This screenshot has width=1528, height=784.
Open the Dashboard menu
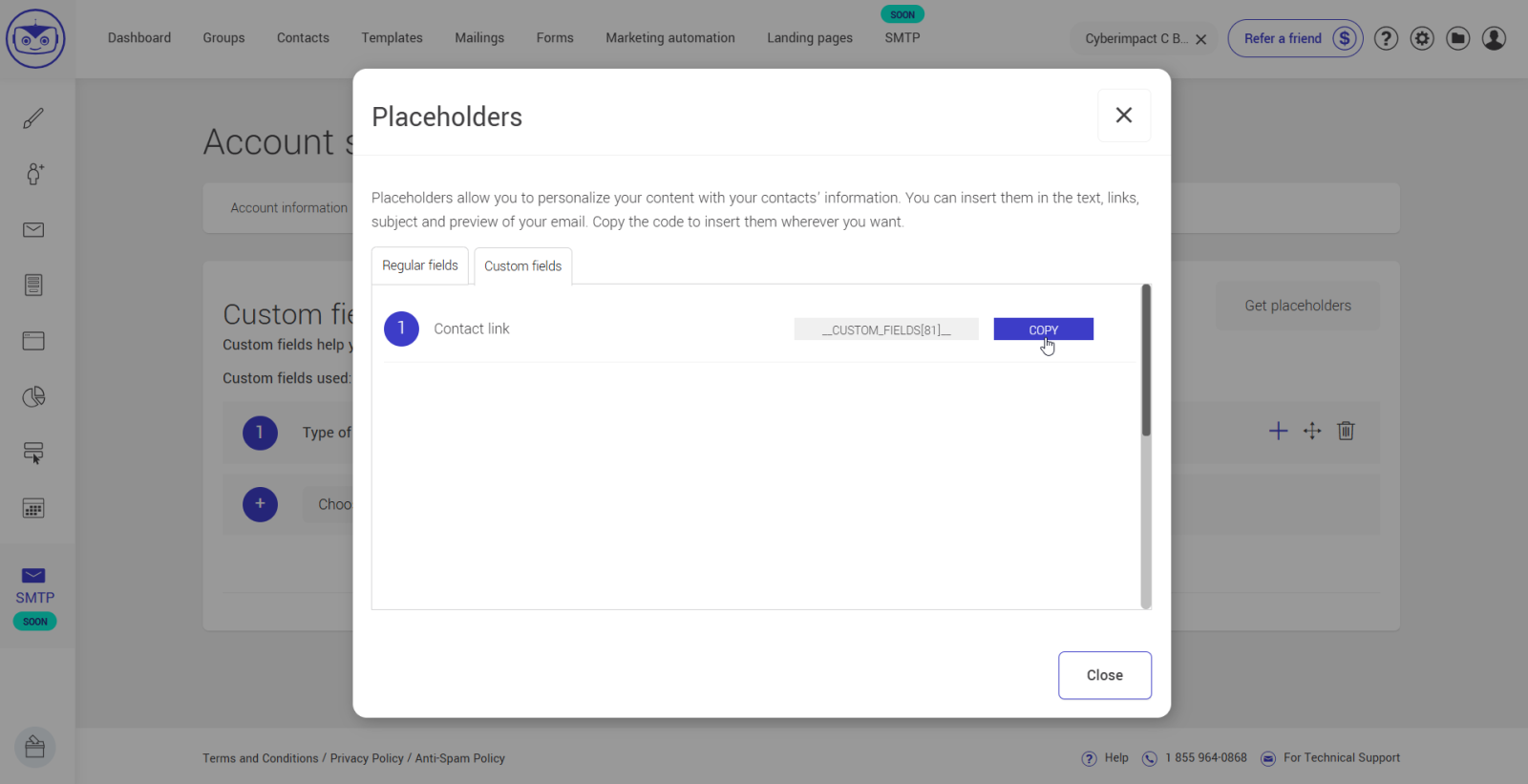click(x=139, y=38)
